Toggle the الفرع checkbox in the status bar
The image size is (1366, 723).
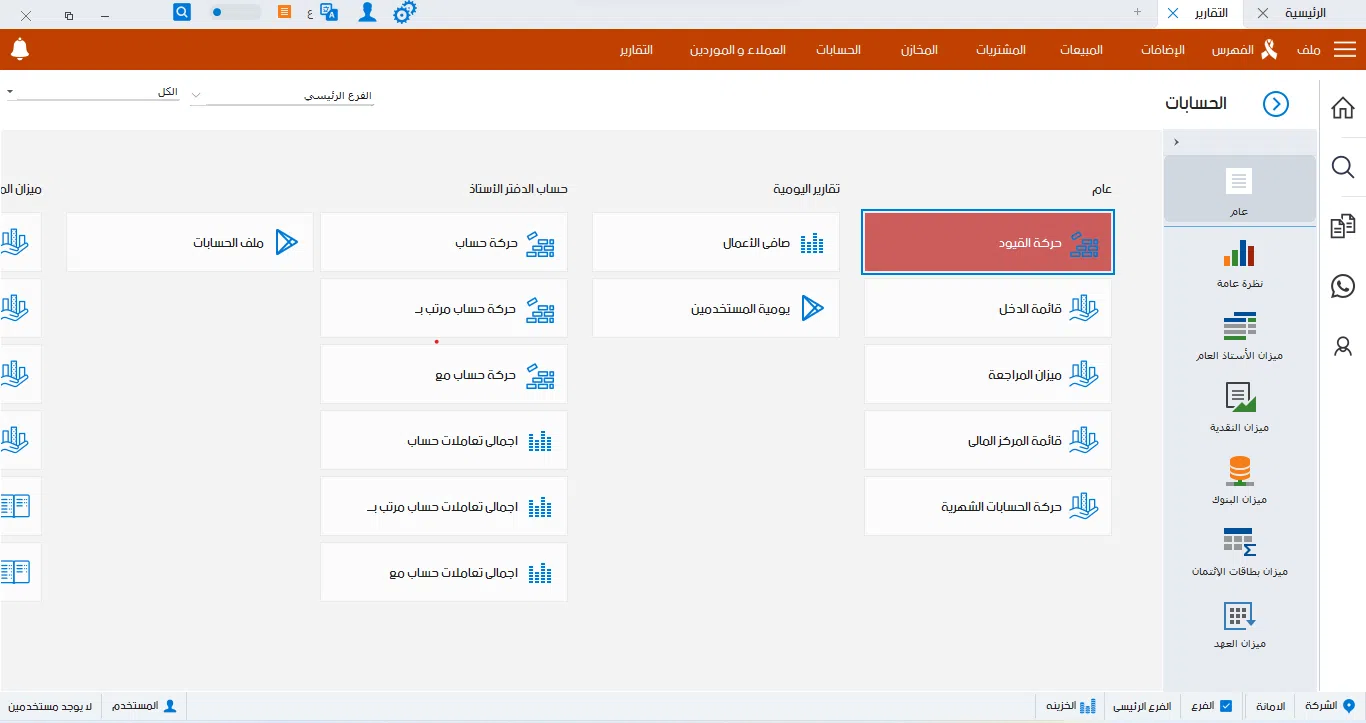point(1227,705)
